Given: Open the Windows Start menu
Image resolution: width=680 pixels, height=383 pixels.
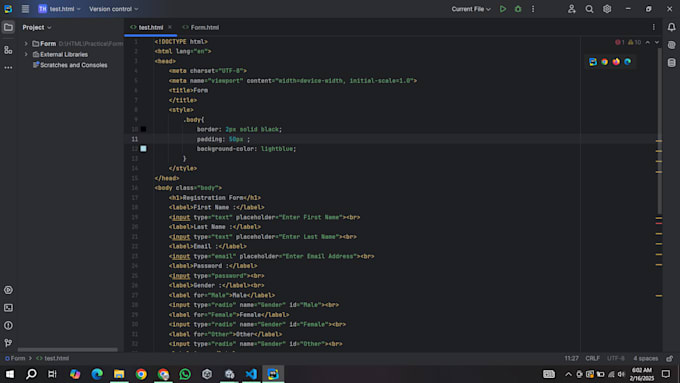Looking at the screenshot, I should tap(10, 374).
